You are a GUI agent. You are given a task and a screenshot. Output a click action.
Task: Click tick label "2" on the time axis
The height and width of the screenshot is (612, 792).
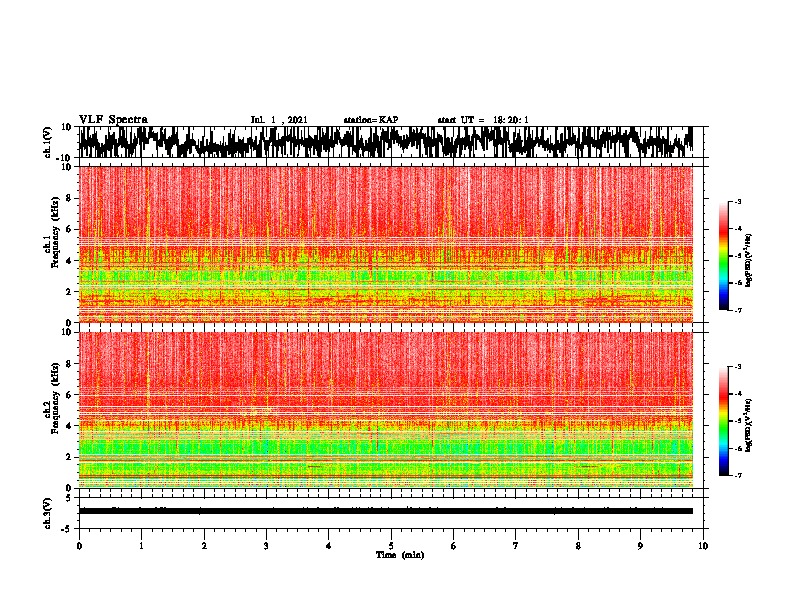pos(204,546)
